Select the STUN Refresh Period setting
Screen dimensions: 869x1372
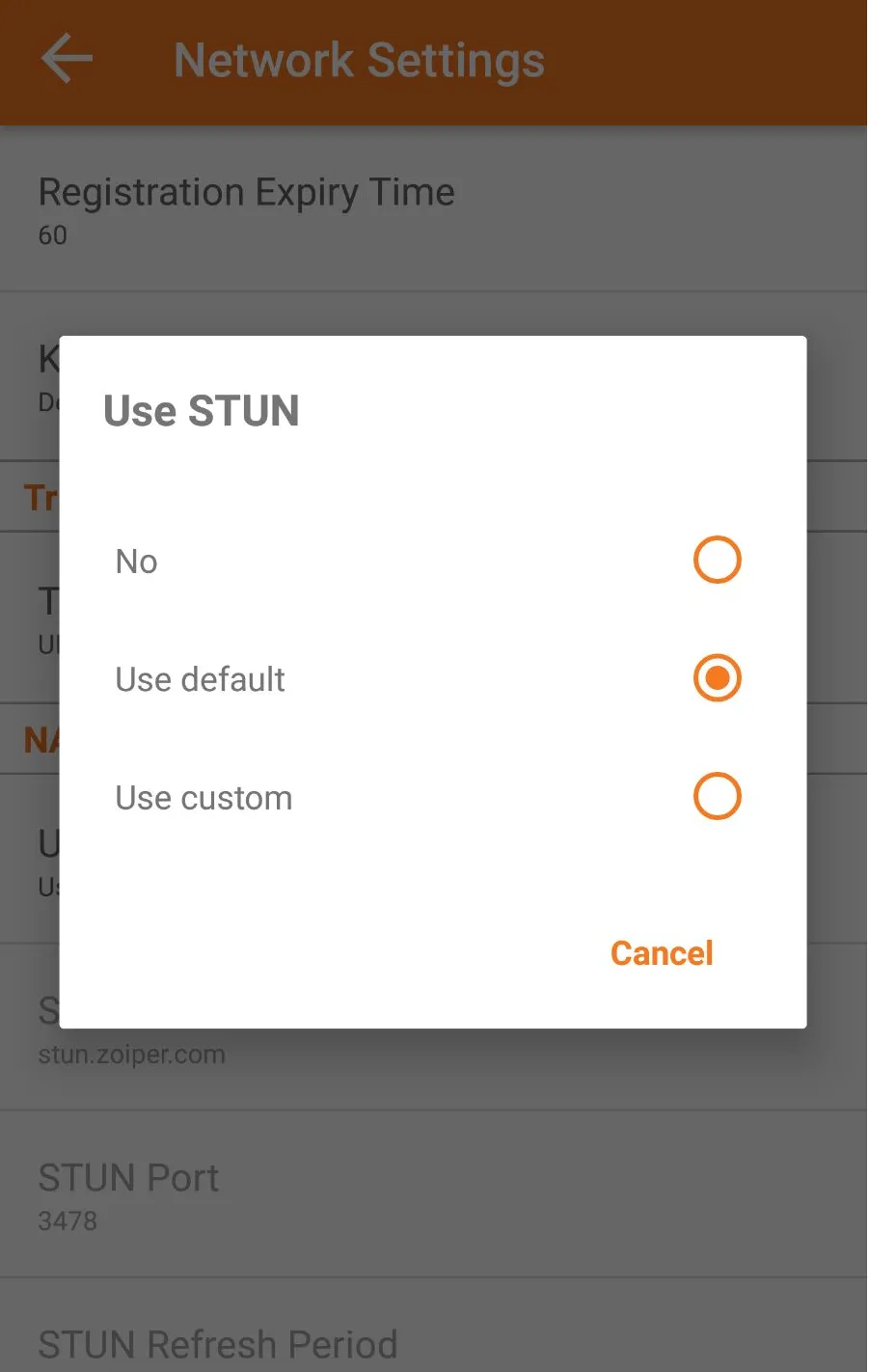[x=218, y=1344]
